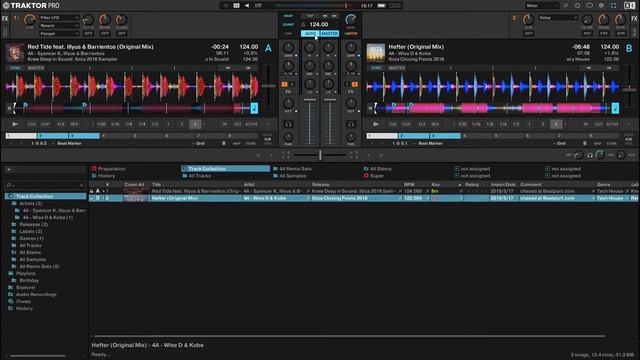Screen dimensions: 640x360
Task: Click the Deck A cover art thumbnail
Action: pos(15,53)
